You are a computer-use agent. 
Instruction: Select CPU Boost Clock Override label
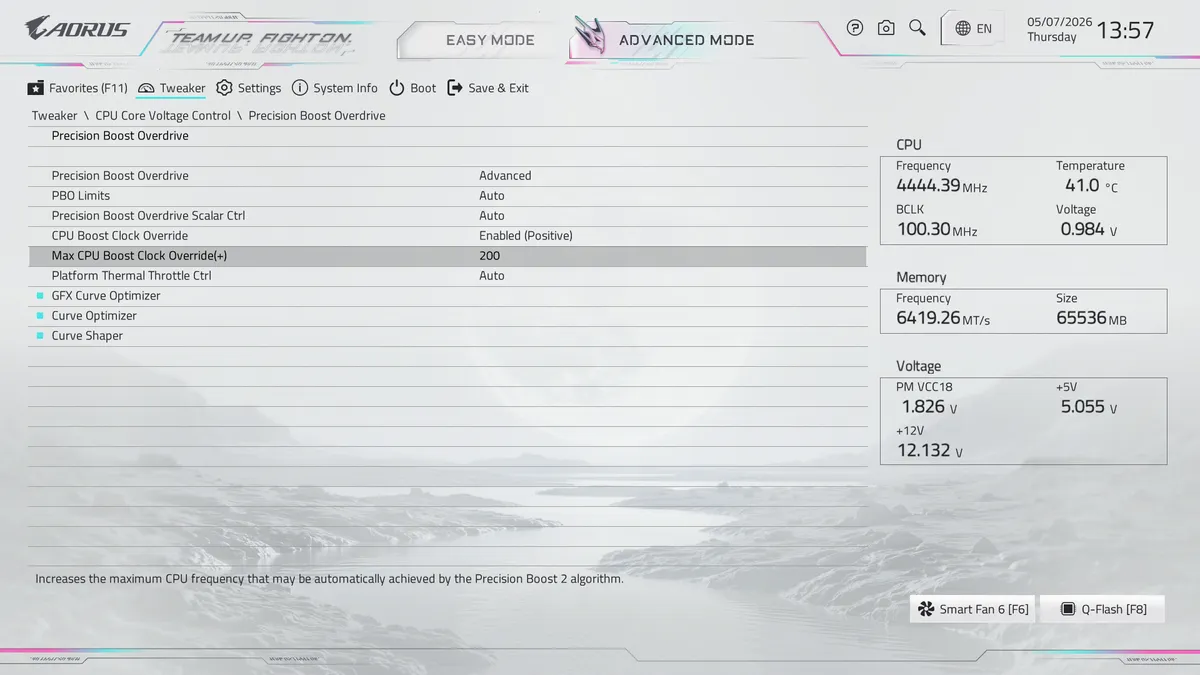pyautogui.click(x=120, y=236)
